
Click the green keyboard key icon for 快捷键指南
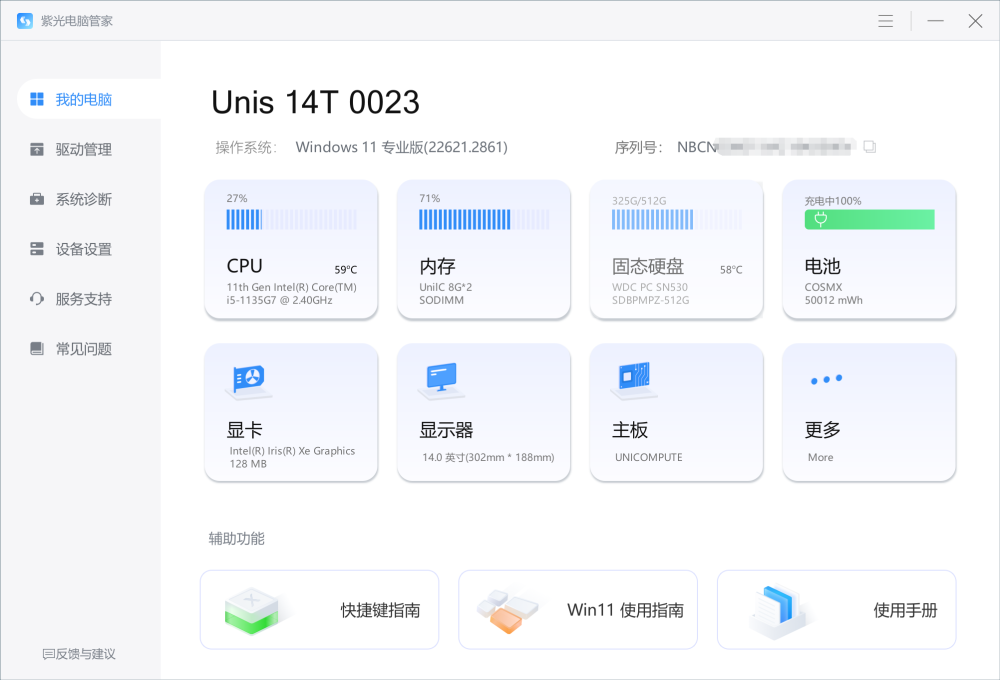pyautogui.click(x=252, y=610)
